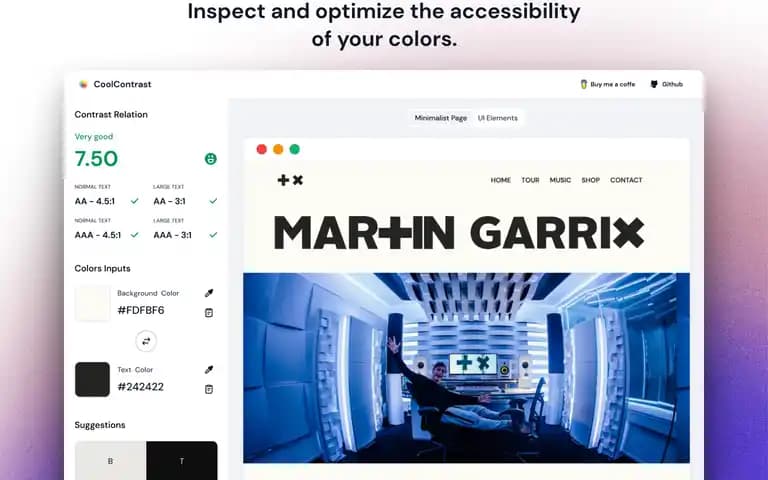Open the dark text color swatch
The width and height of the screenshot is (768, 480).
93,380
